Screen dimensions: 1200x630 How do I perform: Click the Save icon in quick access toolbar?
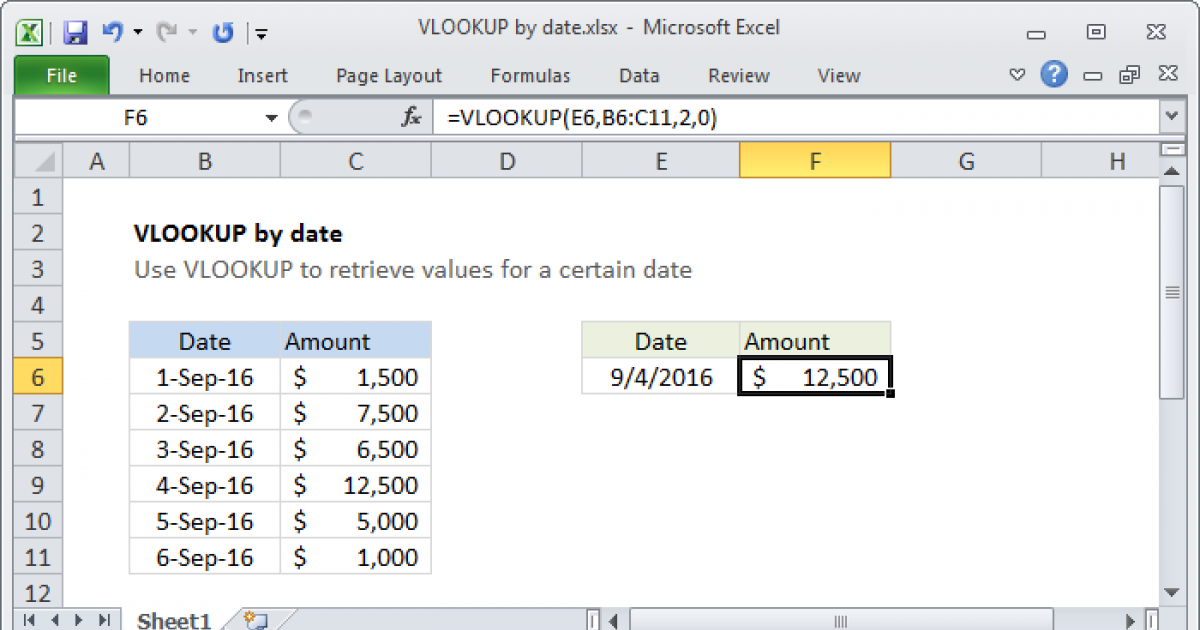[76, 32]
